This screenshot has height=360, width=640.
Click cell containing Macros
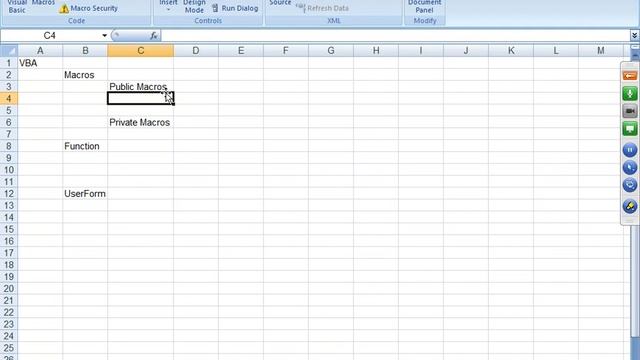[85, 75]
